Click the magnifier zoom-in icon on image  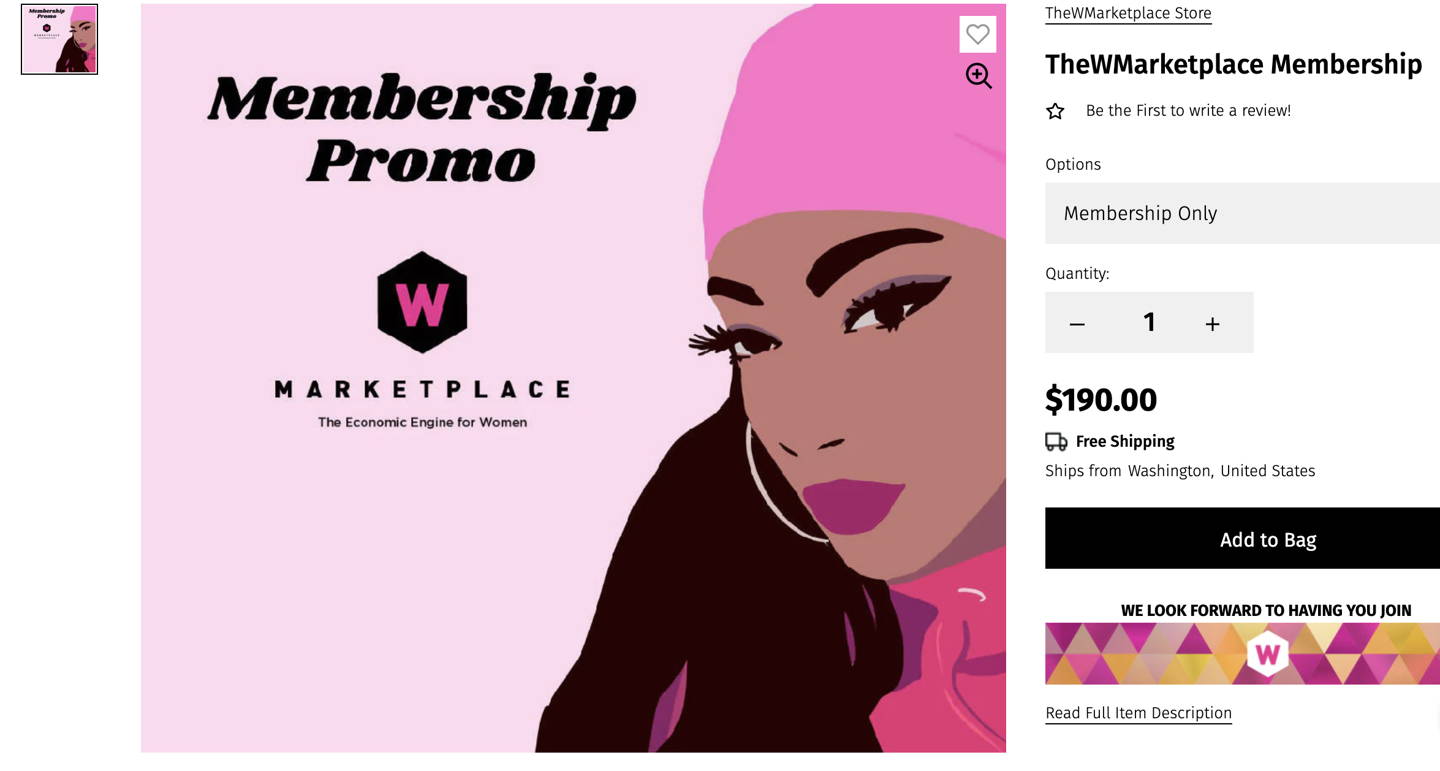pyautogui.click(x=978, y=76)
